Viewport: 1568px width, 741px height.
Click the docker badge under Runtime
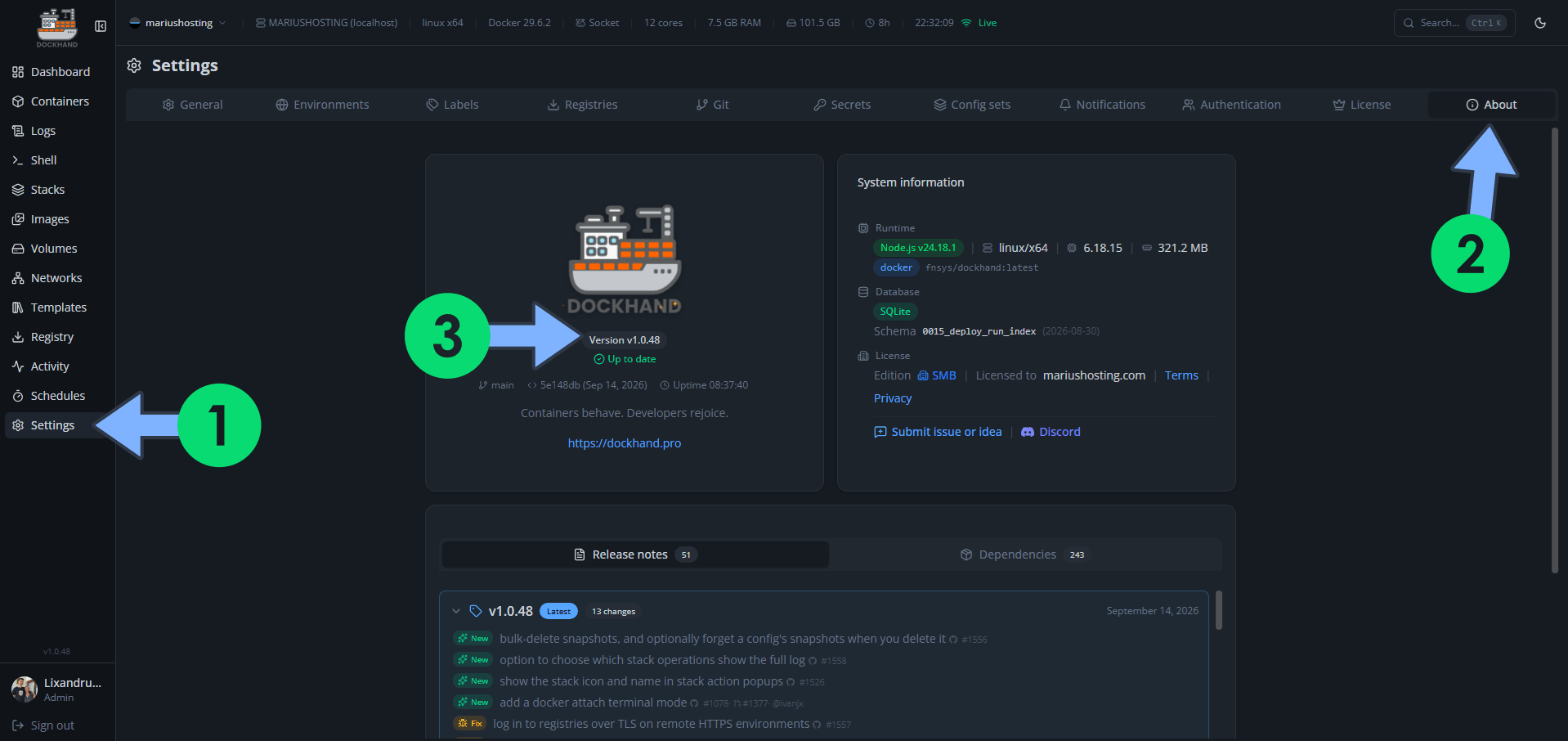[x=896, y=267]
